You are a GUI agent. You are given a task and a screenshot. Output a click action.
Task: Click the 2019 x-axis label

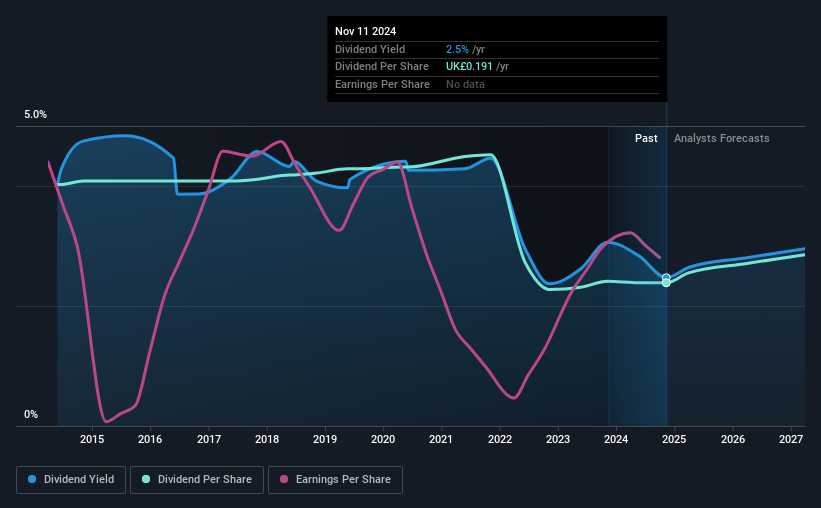pos(325,439)
